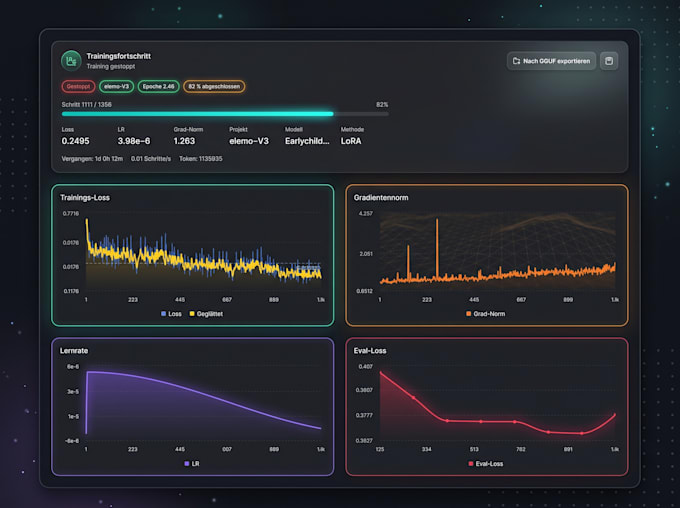Toggle the purple LR legend entry
The width and height of the screenshot is (680, 508).
pos(192,464)
